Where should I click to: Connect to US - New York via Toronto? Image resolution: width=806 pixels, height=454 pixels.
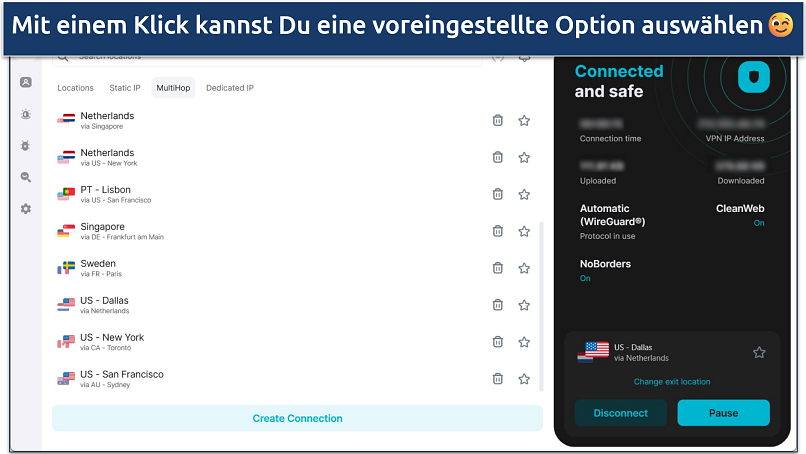[x=112, y=341]
